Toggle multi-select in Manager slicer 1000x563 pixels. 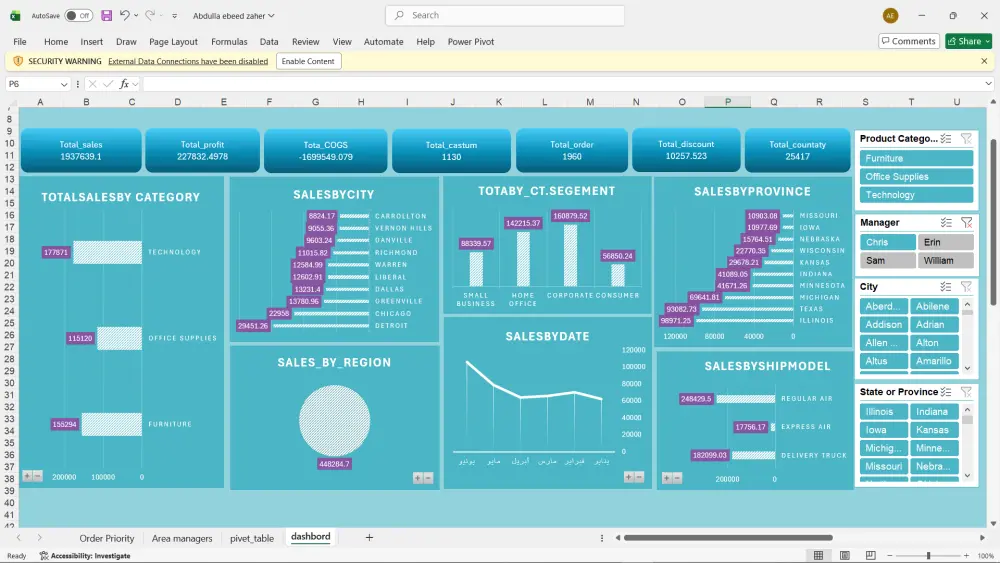pos(946,223)
